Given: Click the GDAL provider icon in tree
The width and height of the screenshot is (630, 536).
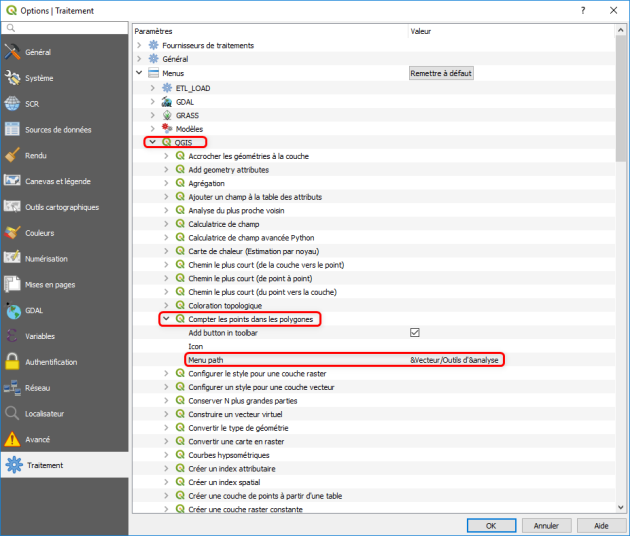Looking at the screenshot, I should point(167,102).
